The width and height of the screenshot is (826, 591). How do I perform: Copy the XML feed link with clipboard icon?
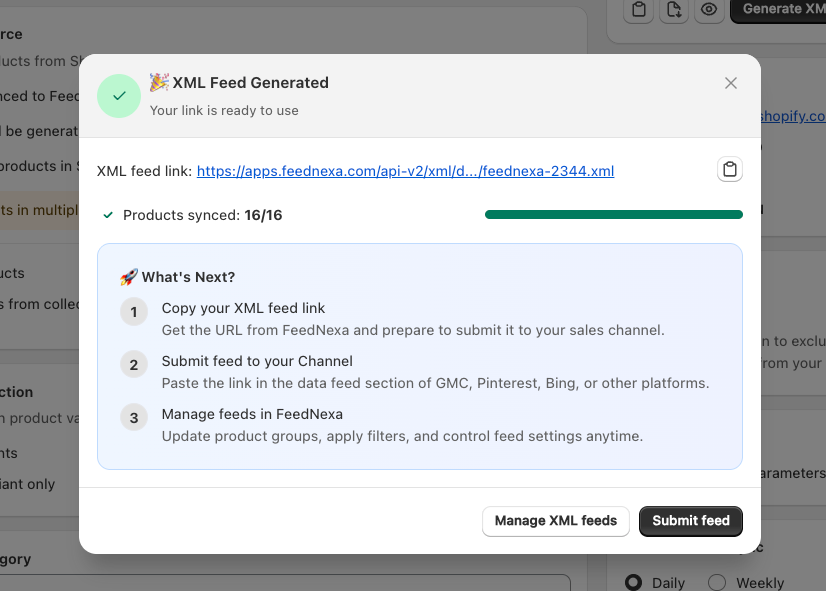730,170
